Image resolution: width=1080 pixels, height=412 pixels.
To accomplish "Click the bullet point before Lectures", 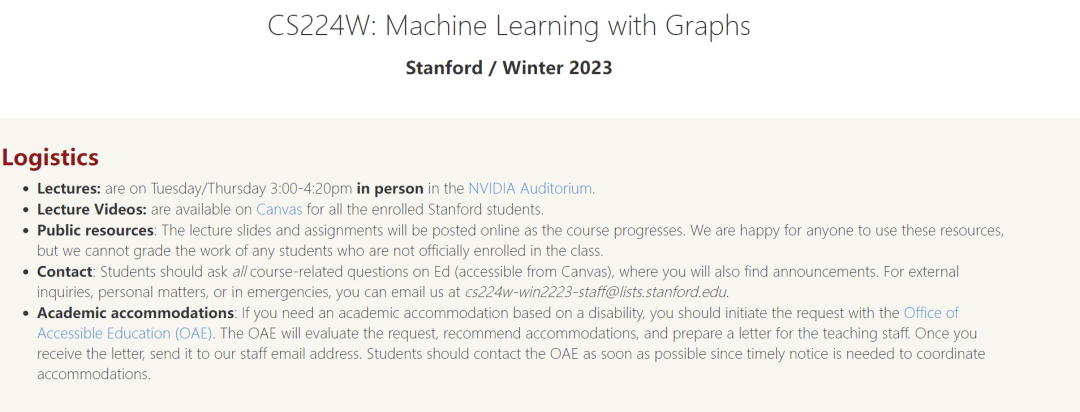I will (x=26, y=189).
